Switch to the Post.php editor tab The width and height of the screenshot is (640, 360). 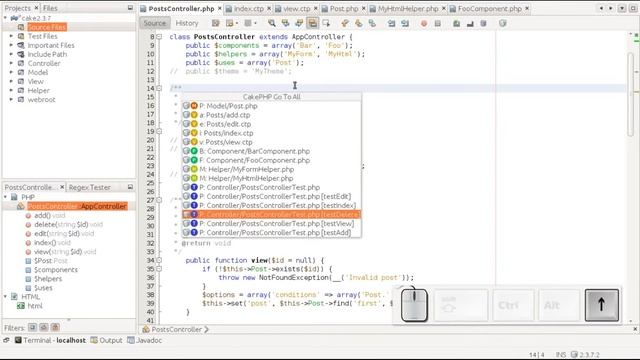344,8
